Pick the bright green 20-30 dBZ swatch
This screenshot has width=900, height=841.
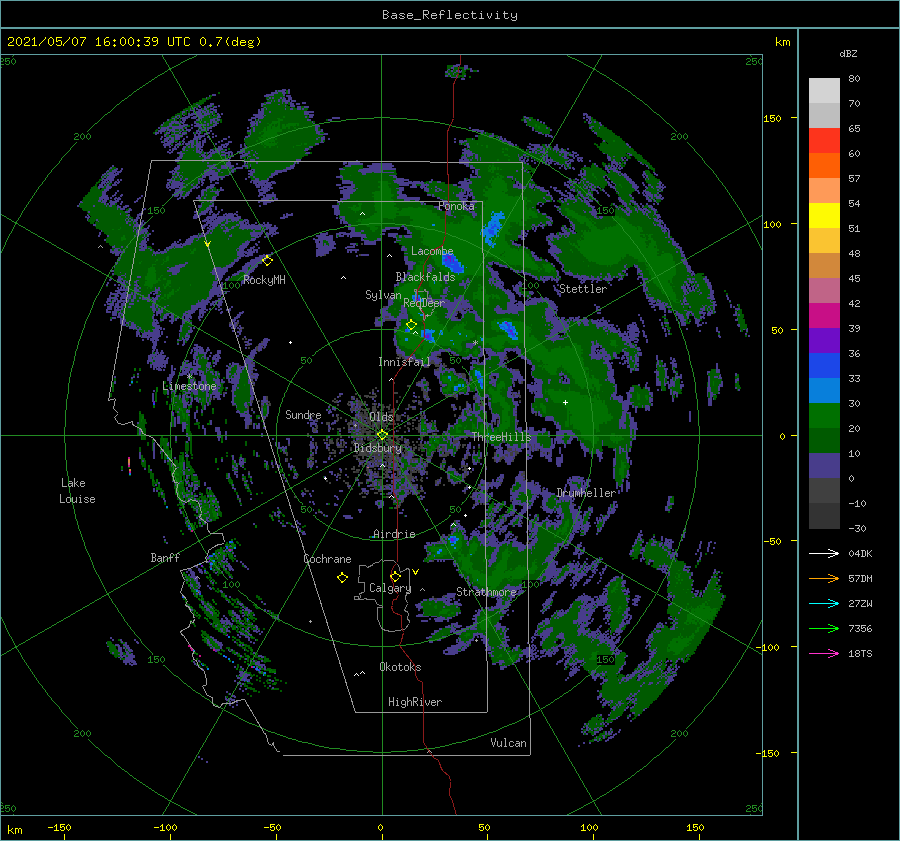pyautogui.click(x=824, y=416)
